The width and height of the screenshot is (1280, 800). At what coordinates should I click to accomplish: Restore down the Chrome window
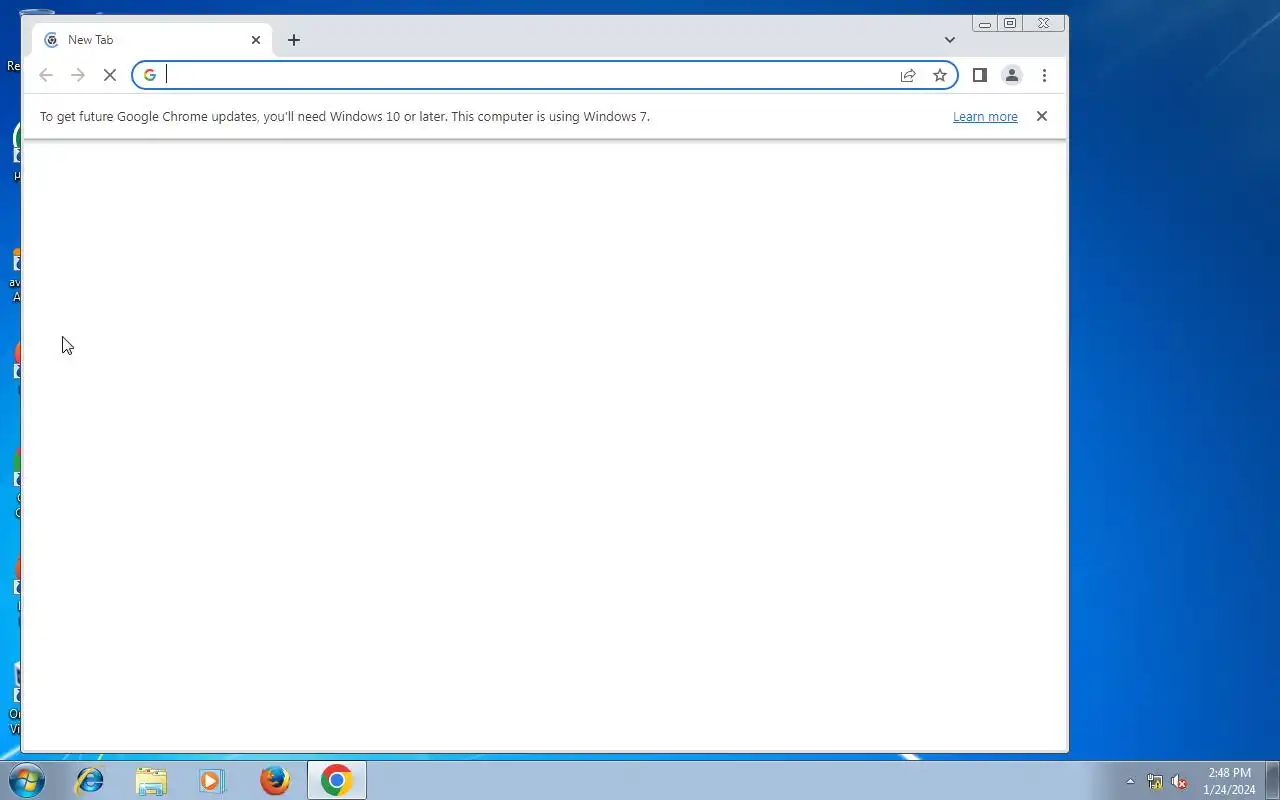[1010, 23]
